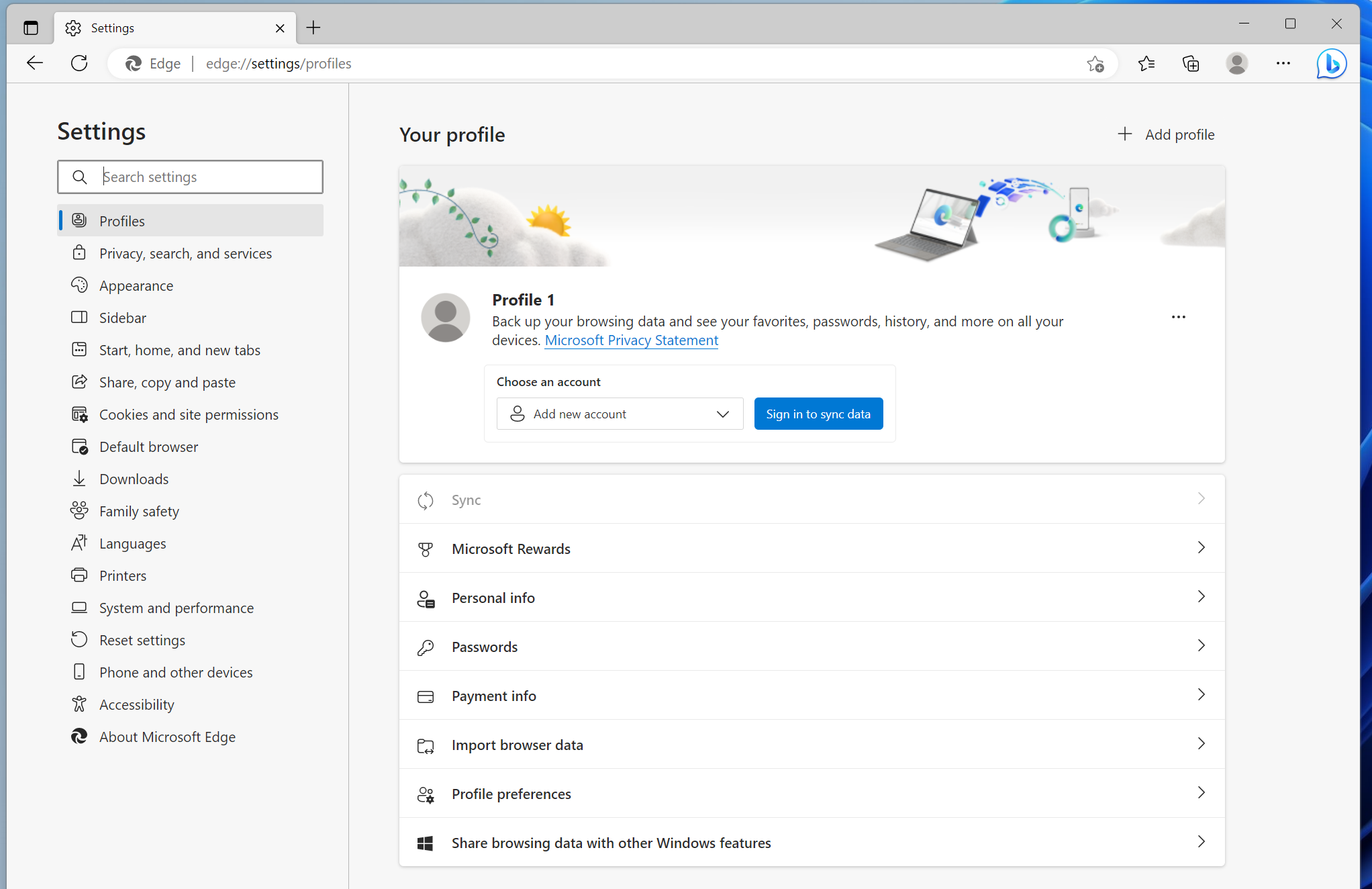The width and height of the screenshot is (1372, 889).
Task: Click the Profile preferences icon
Action: pos(426,794)
